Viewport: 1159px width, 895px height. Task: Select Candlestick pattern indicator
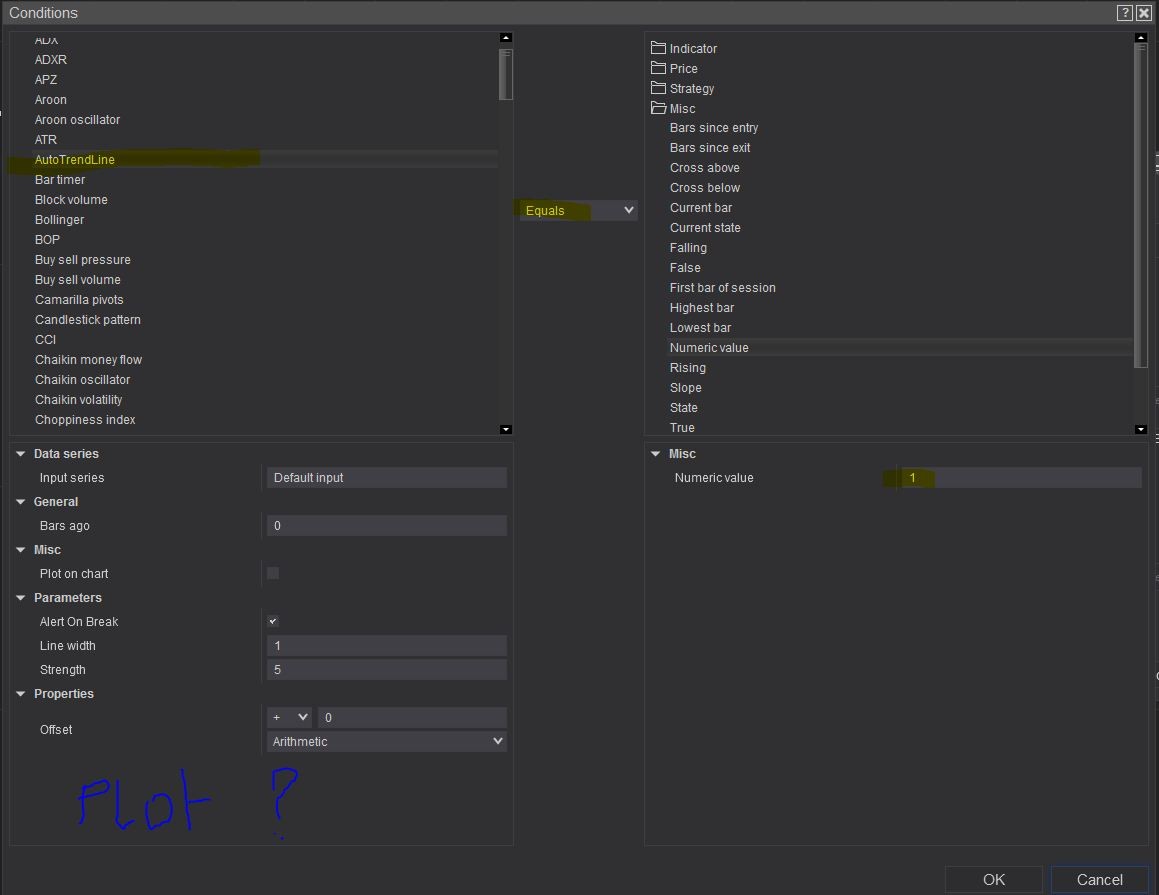[88, 319]
